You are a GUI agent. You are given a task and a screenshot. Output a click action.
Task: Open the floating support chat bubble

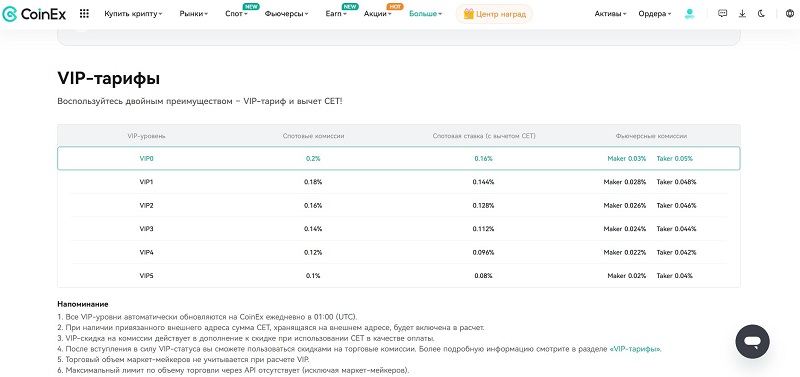tap(753, 341)
